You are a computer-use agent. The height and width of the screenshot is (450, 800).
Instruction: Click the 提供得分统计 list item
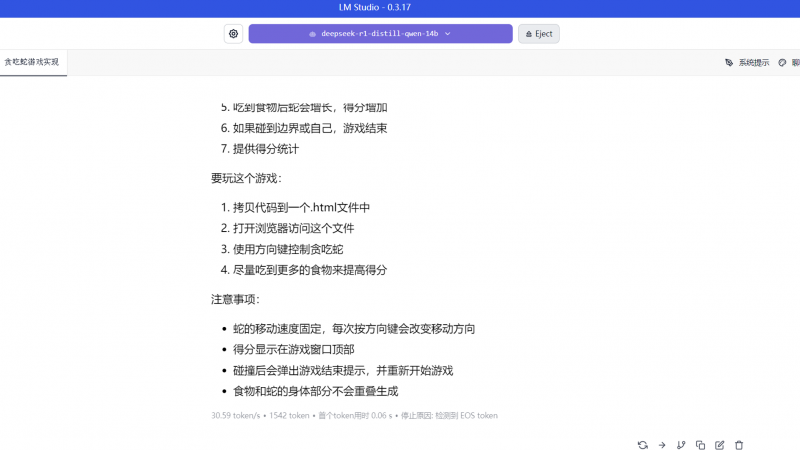click(x=265, y=149)
